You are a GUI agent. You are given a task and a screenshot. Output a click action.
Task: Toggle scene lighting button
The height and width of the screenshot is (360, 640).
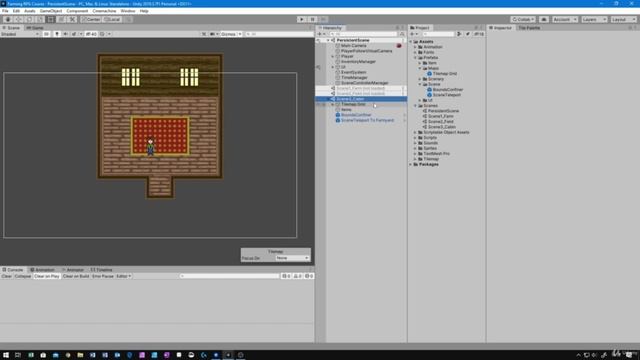tap(57, 34)
